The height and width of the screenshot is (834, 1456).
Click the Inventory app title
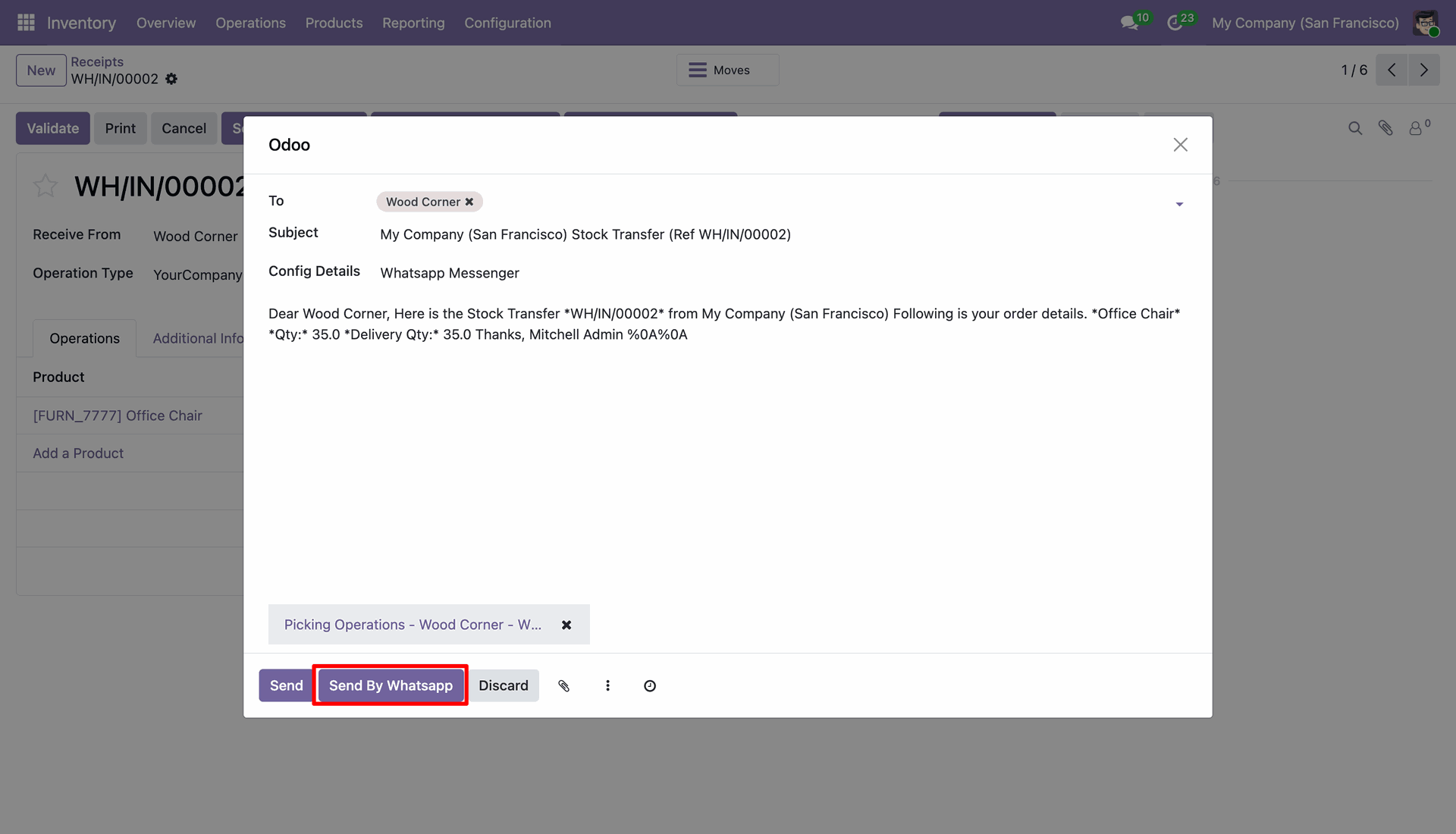[81, 23]
